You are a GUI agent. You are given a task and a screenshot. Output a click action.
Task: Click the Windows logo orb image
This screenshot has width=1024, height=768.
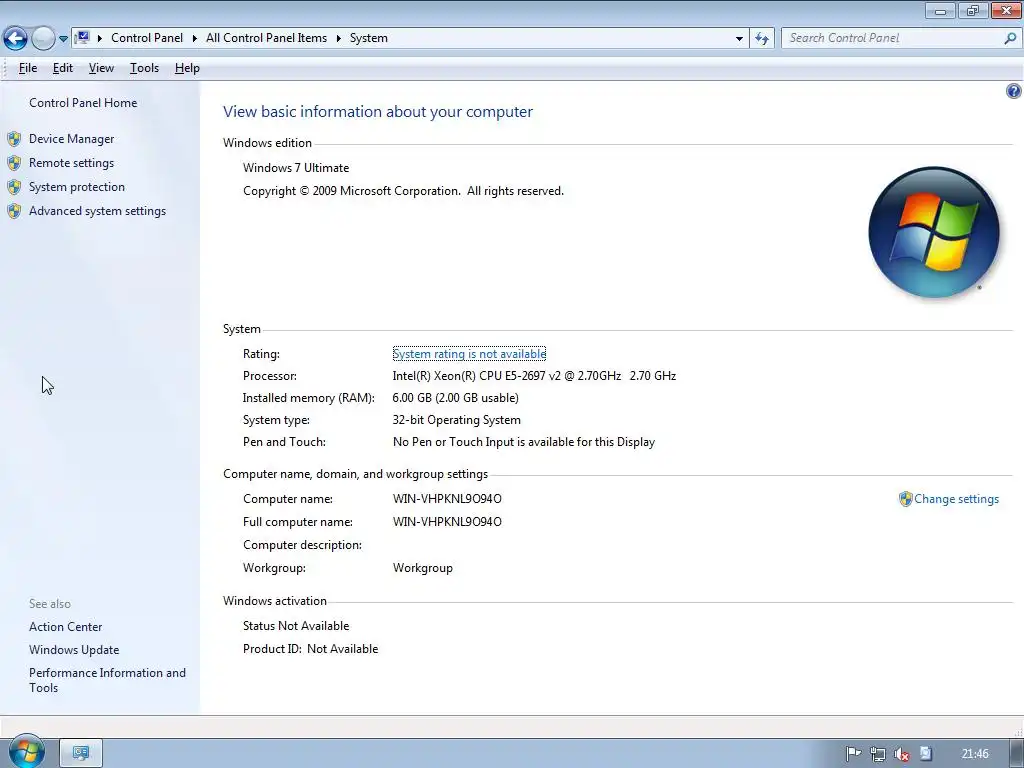coord(934,232)
